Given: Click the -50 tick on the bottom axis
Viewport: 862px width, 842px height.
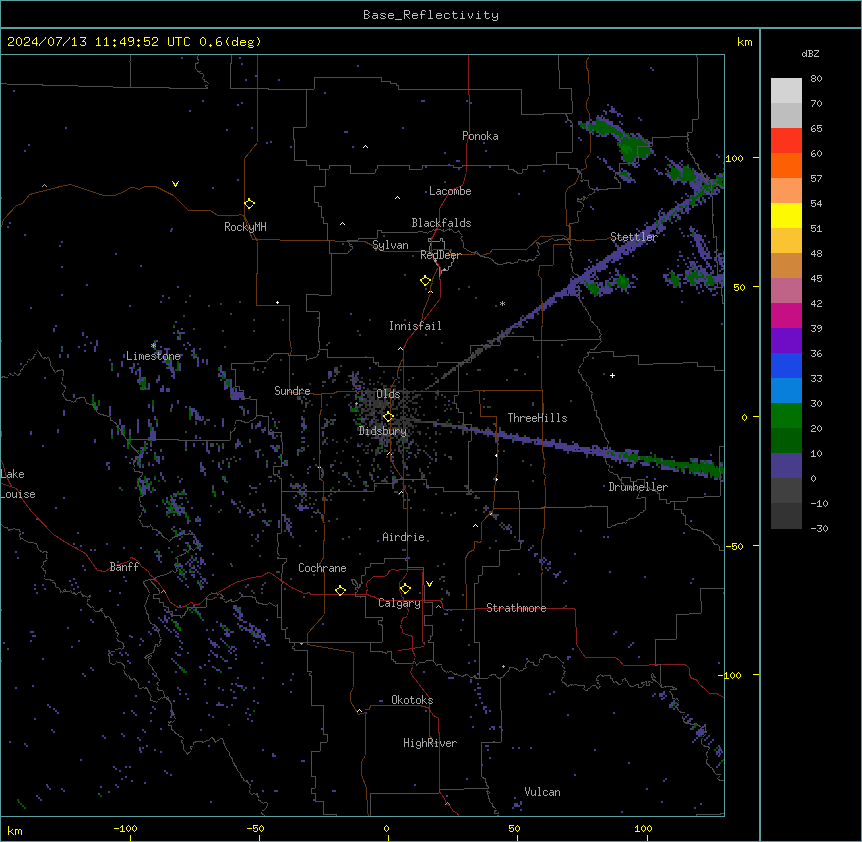Looking at the screenshot, I should (256, 829).
